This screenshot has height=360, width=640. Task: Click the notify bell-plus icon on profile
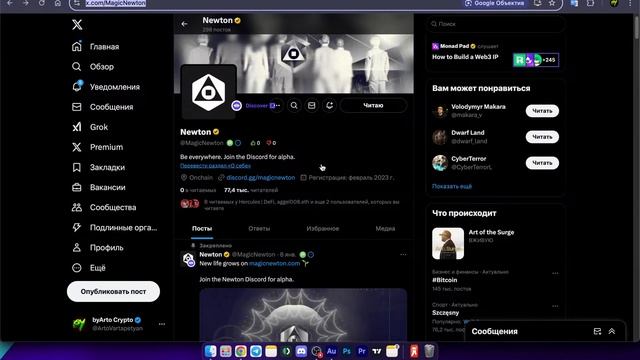click(329, 106)
